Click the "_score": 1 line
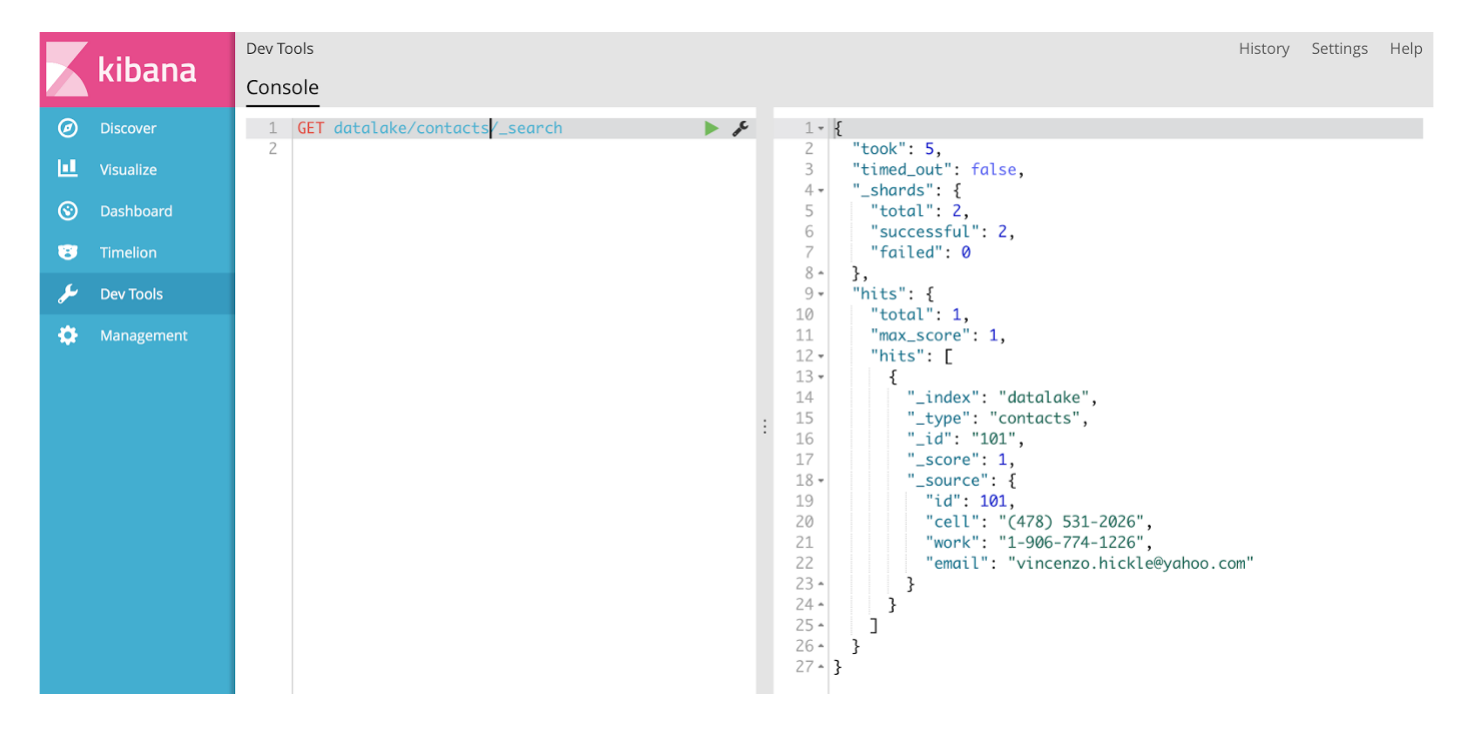This screenshot has width=1474, height=734. pyautogui.click(x=961, y=460)
